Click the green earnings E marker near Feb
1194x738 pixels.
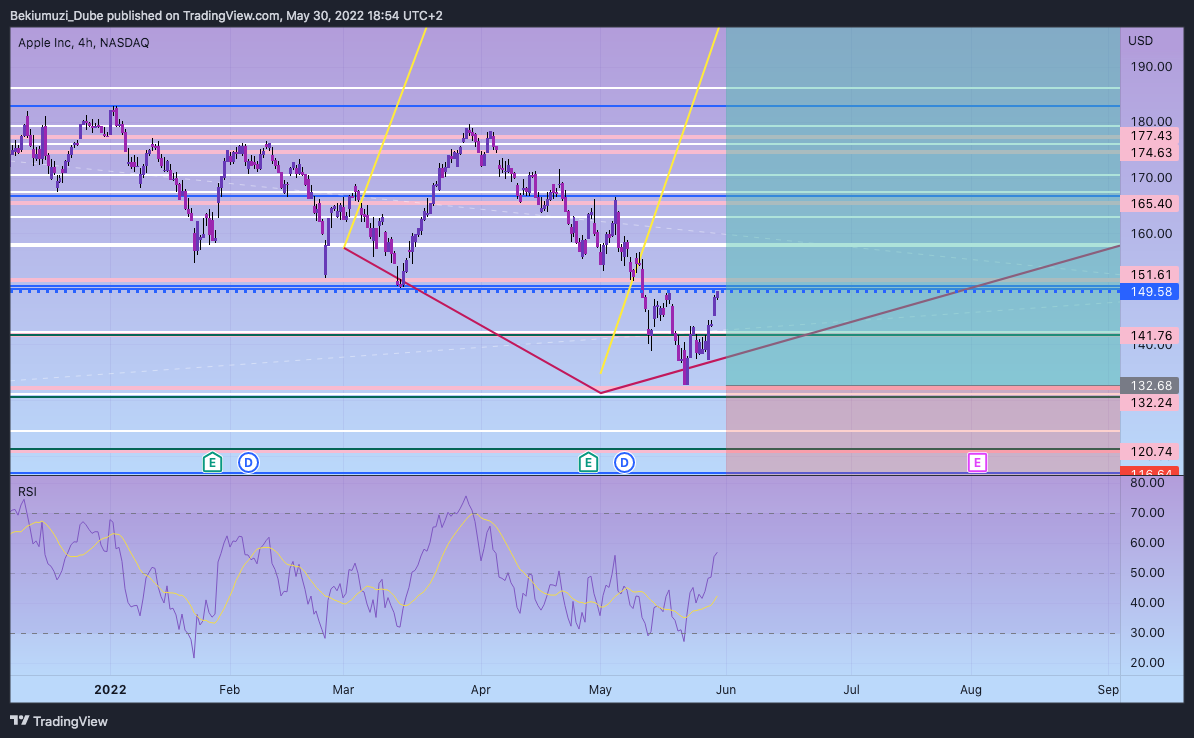212,462
